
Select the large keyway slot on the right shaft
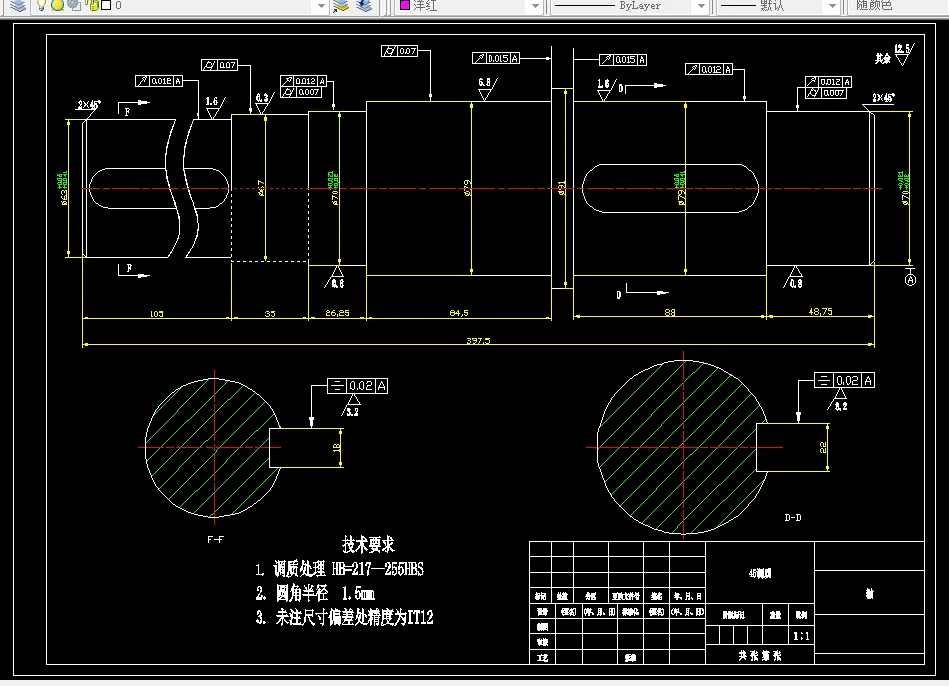pyautogui.click(x=670, y=188)
